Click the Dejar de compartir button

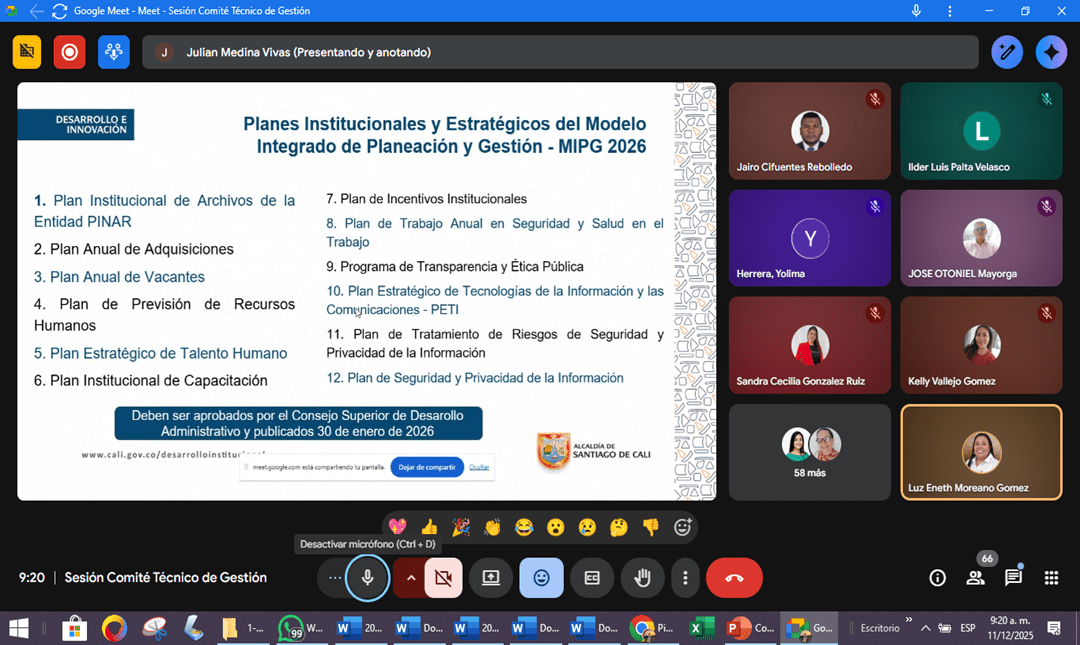tap(427, 467)
